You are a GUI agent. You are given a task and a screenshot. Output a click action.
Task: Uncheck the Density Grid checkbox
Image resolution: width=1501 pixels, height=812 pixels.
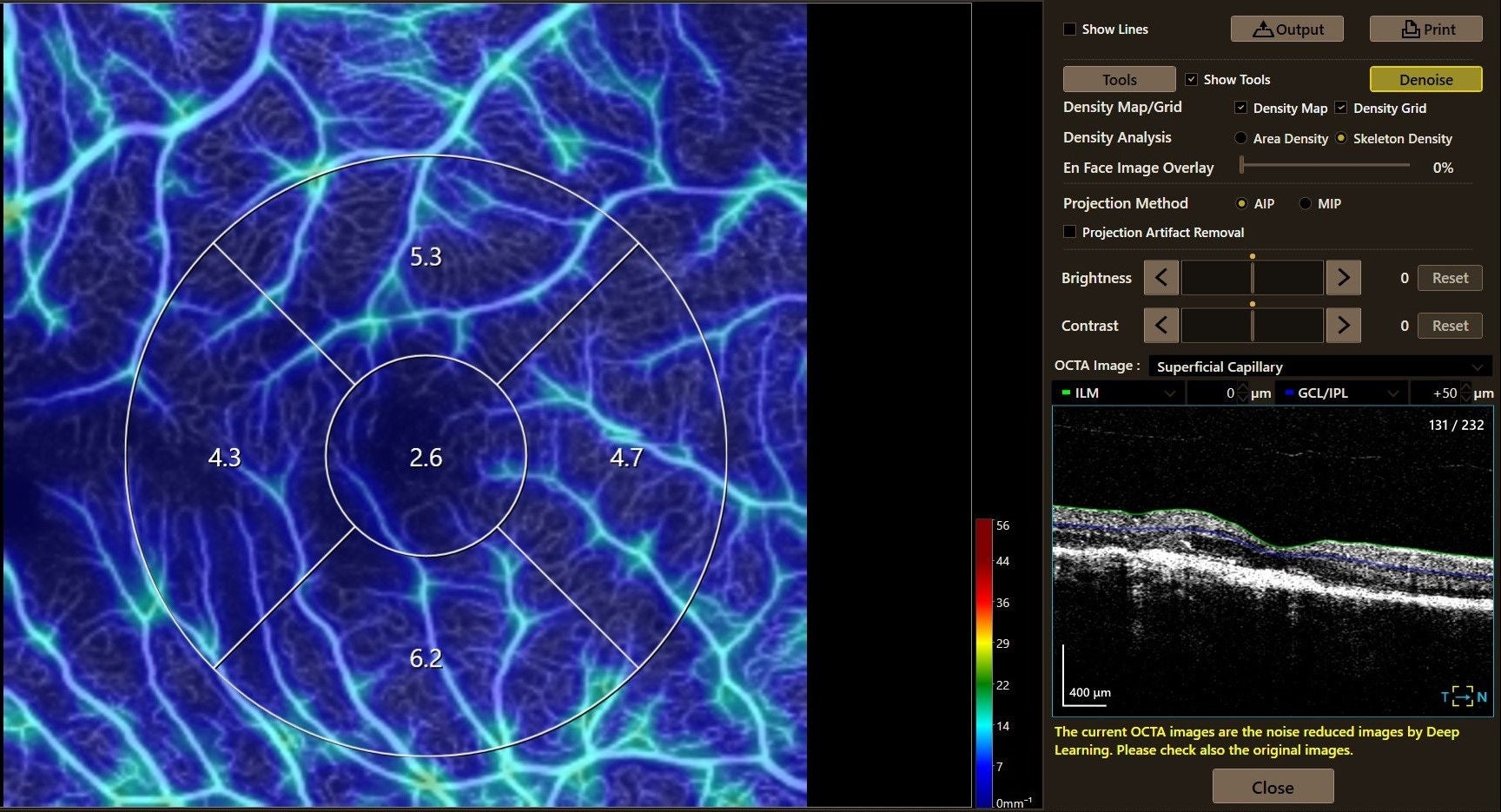click(1341, 108)
